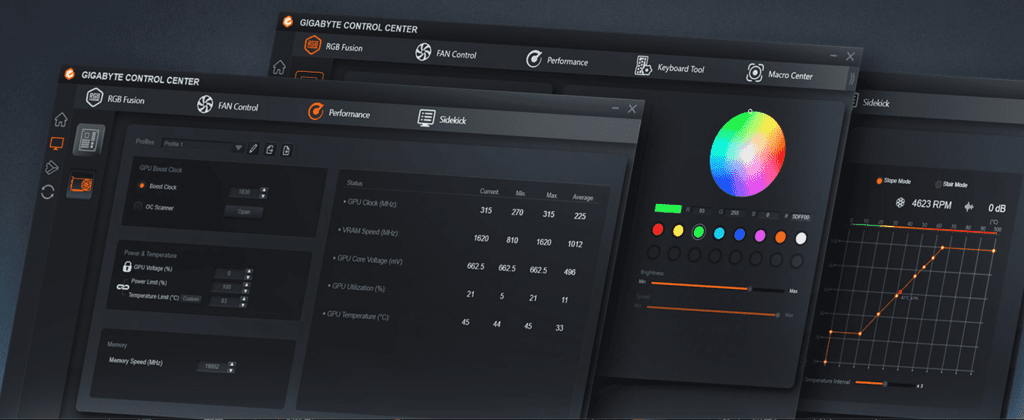Pick the red preset color swatch
The width and height of the screenshot is (1024, 420).
[658, 229]
